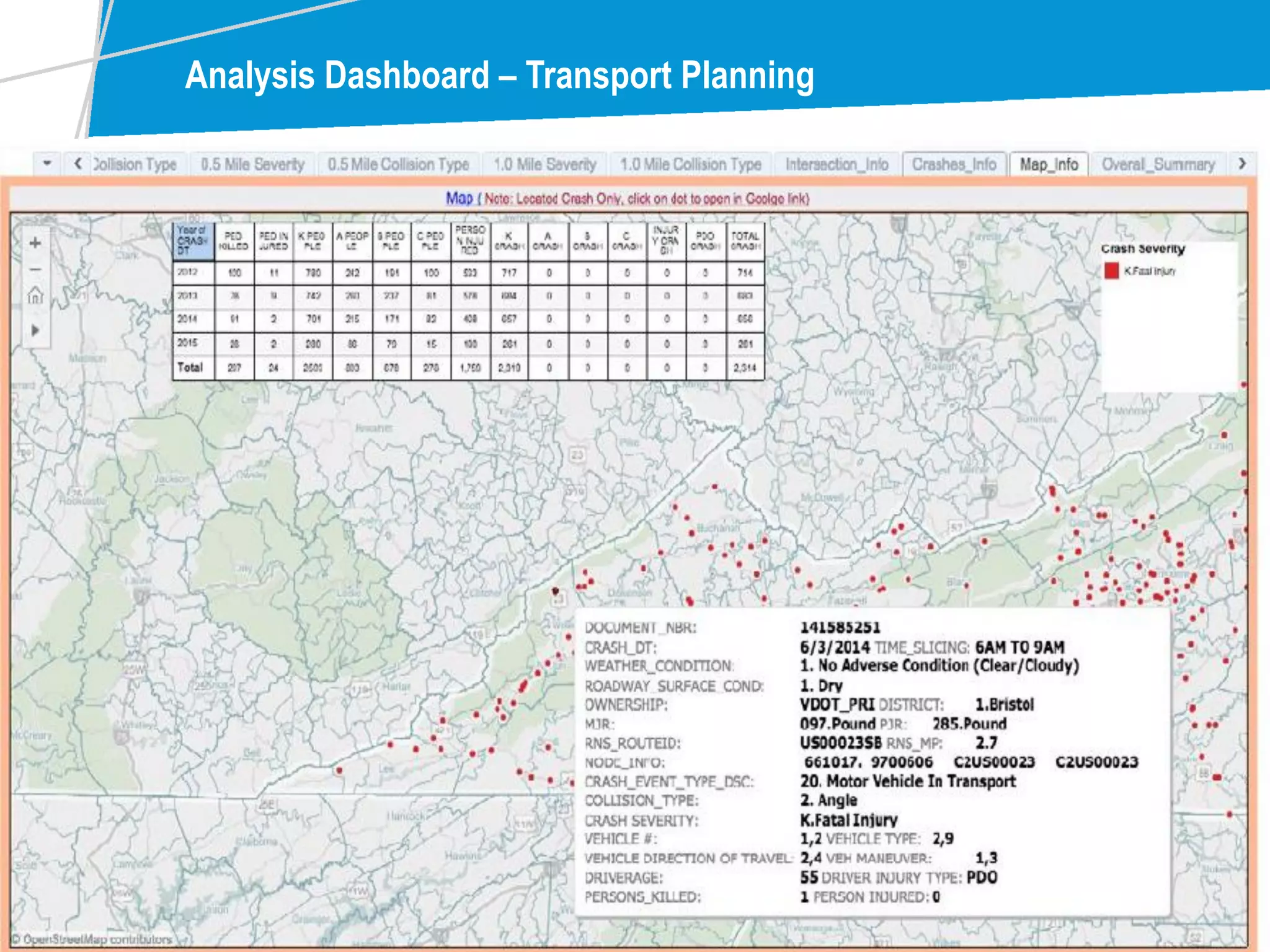1270x952 pixels.
Task: Reset map to home view
Action: (x=35, y=296)
